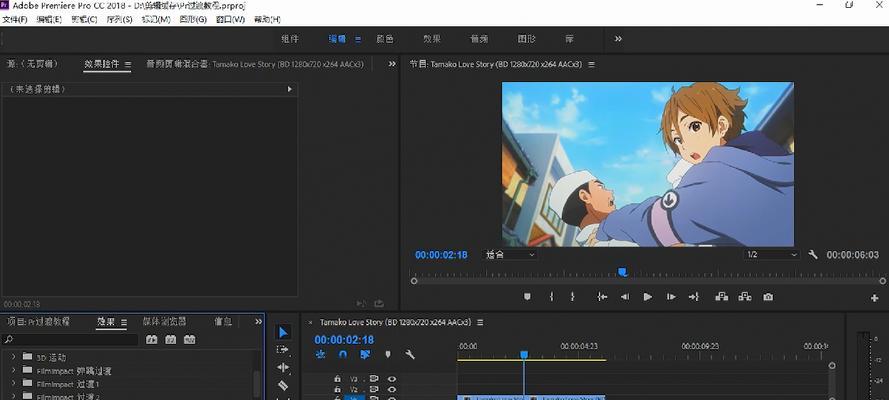Play the sequence in Program Monitor

click(647, 296)
